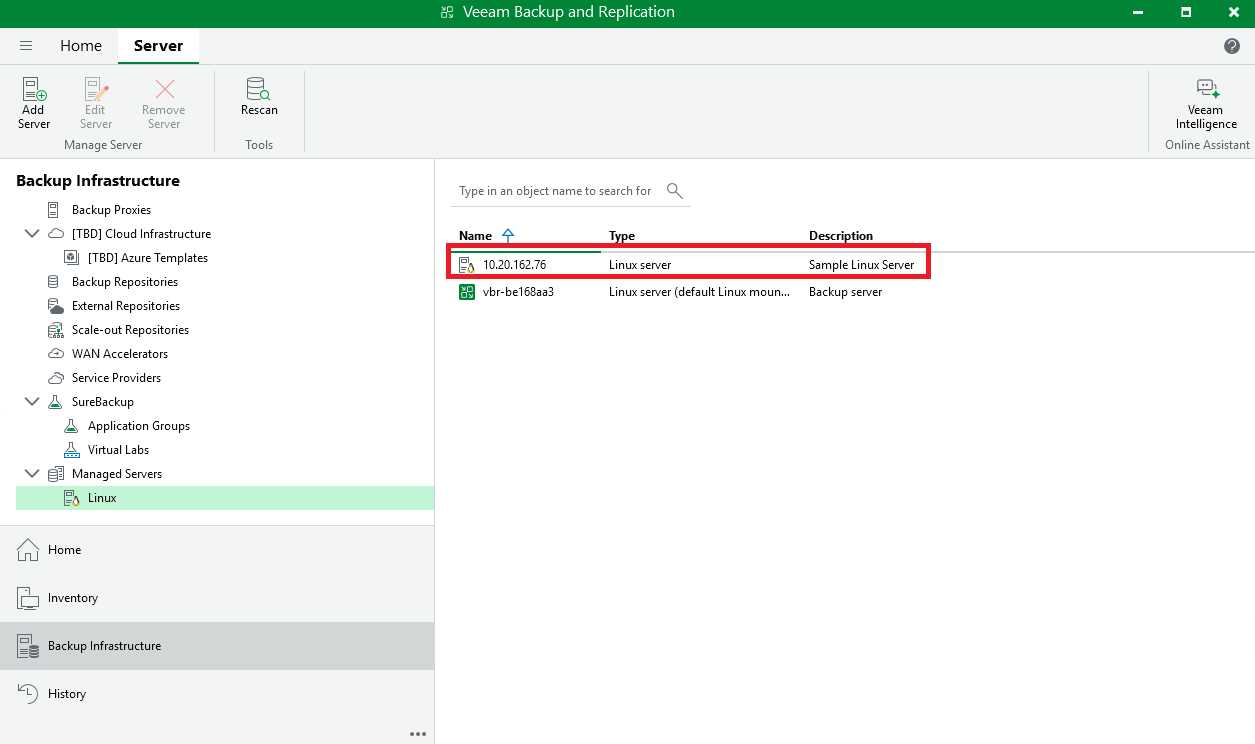Select the 10.20.162.76 server name
Image resolution: width=1255 pixels, height=744 pixels.
(x=514, y=265)
